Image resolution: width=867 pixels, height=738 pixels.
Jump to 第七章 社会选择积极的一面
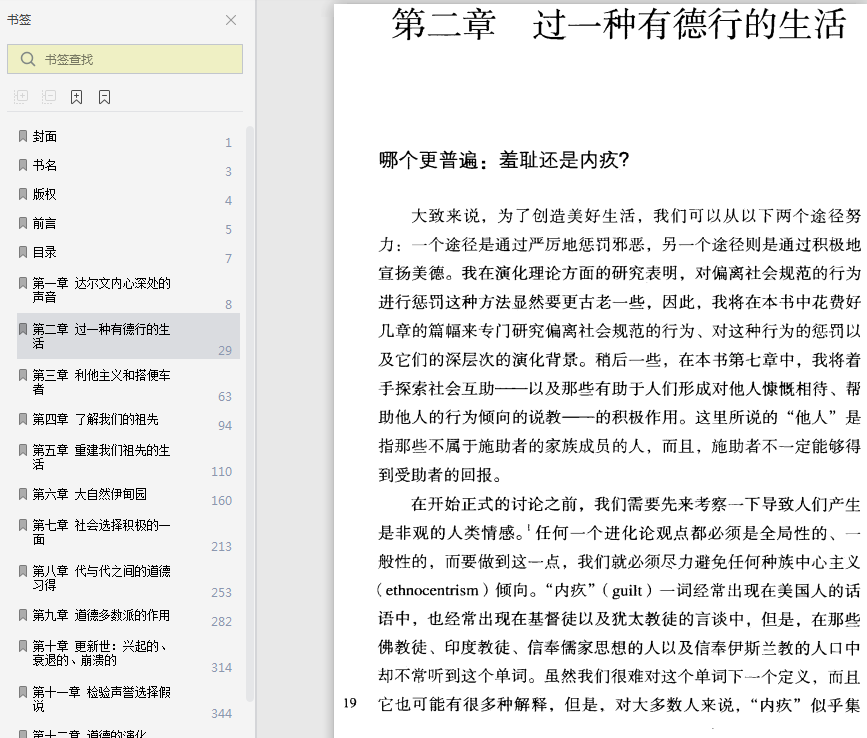[x=101, y=531]
